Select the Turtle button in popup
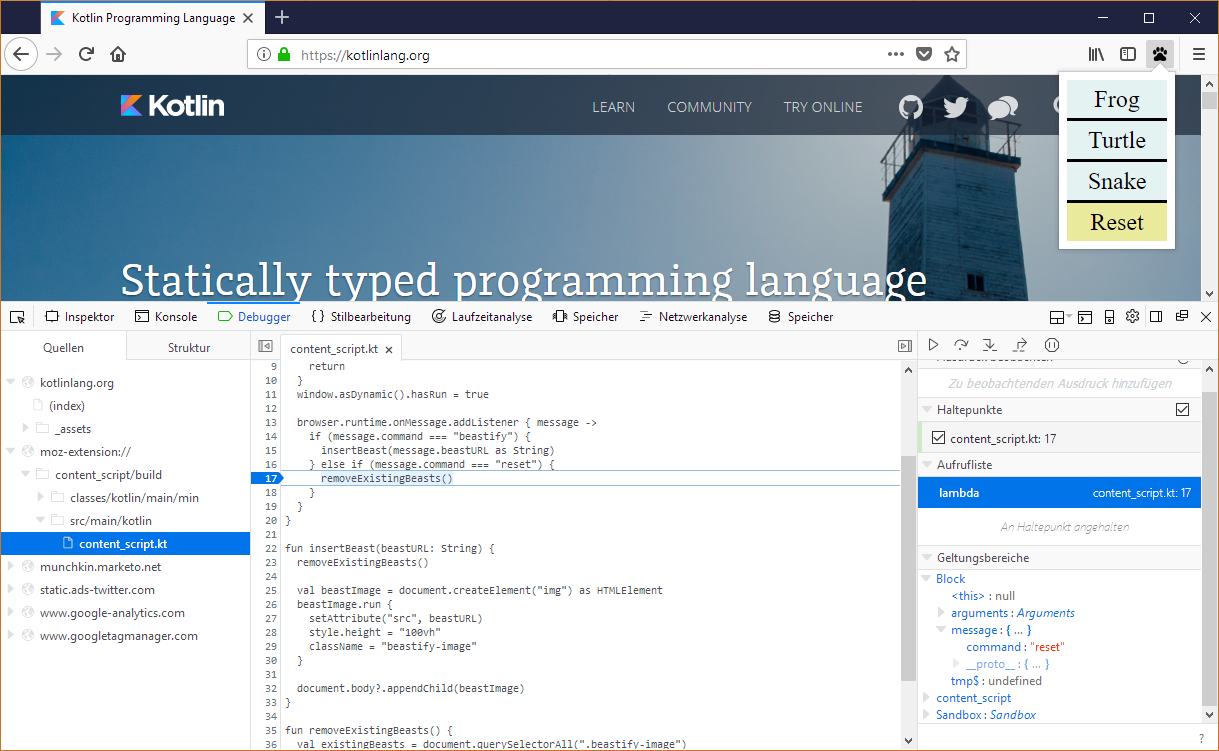The image size is (1219, 751). [x=1117, y=140]
